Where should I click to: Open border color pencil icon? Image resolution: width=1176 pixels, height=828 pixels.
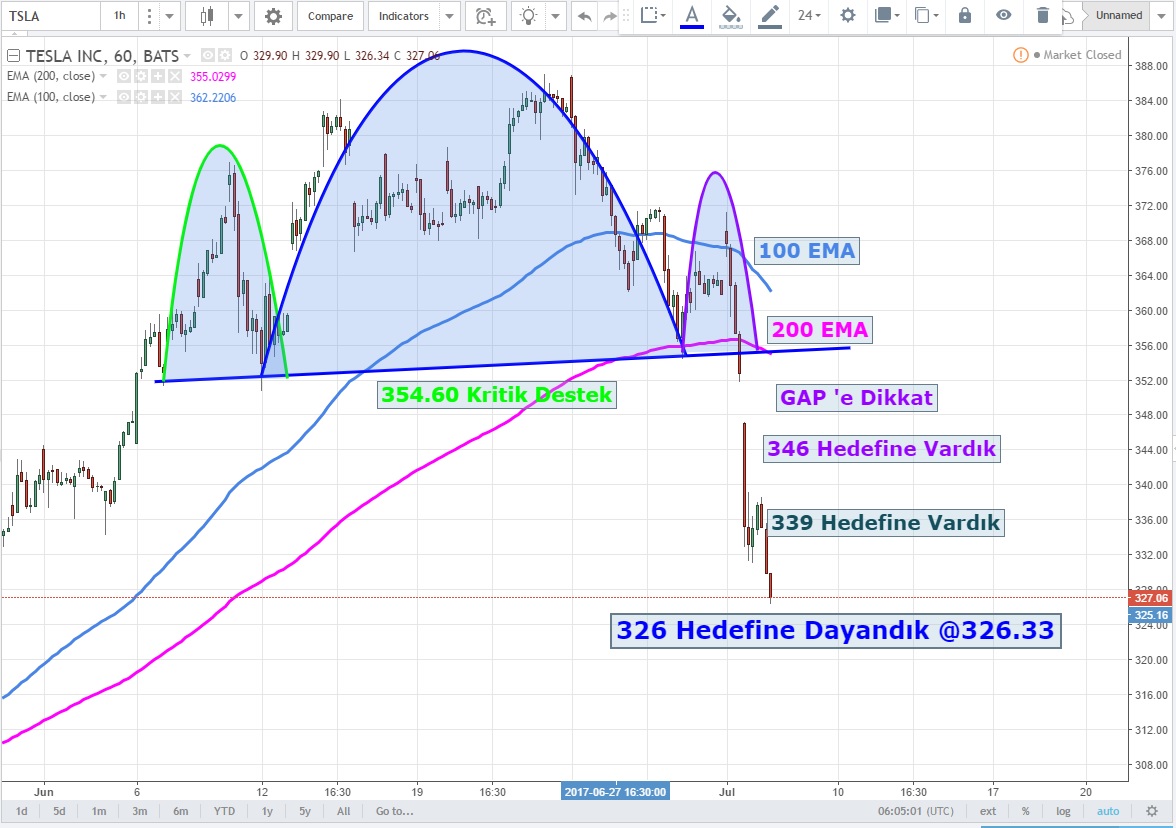[770, 16]
